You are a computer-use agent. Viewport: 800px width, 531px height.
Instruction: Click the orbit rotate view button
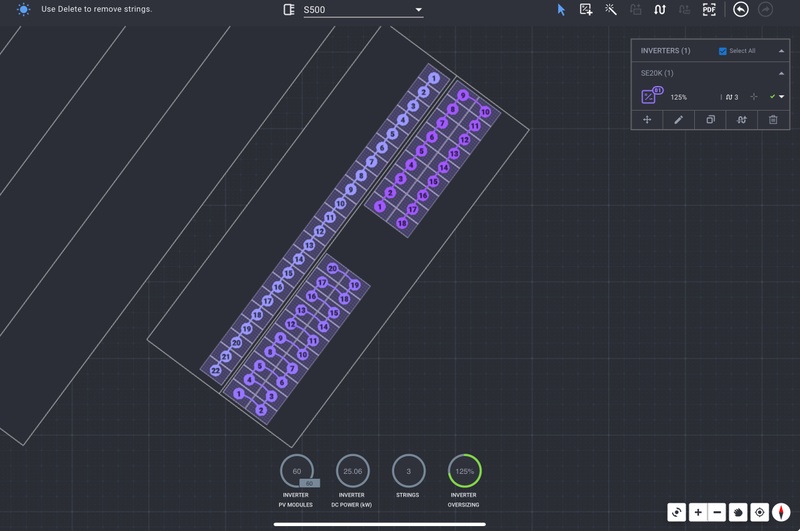677,512
